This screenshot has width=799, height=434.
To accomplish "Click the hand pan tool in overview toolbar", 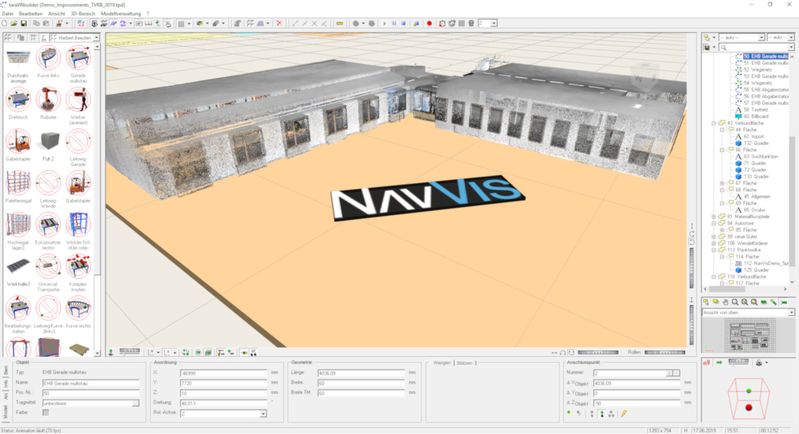I will pos(726,302).
